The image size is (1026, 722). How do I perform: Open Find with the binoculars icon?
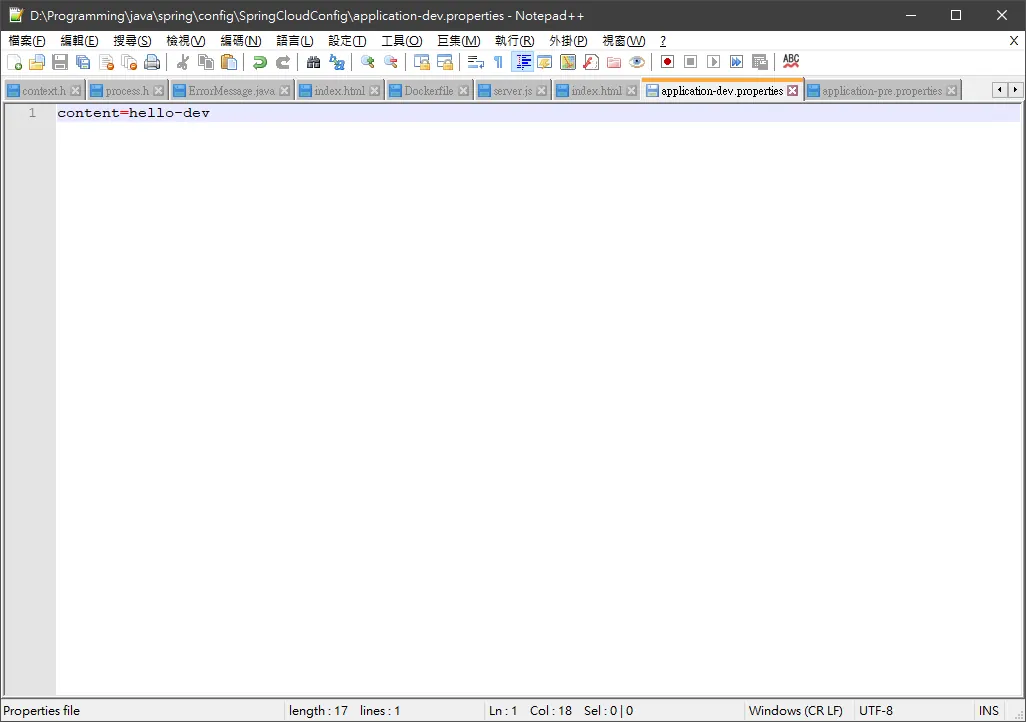(313, 62)
